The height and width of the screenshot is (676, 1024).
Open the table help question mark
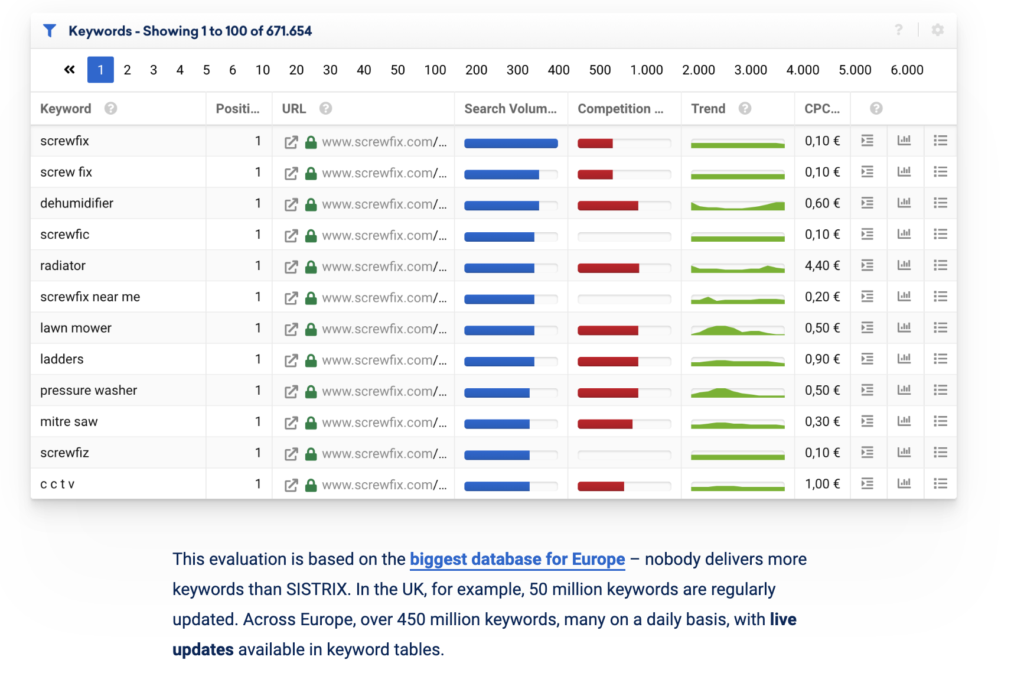[x=899, y=30]
